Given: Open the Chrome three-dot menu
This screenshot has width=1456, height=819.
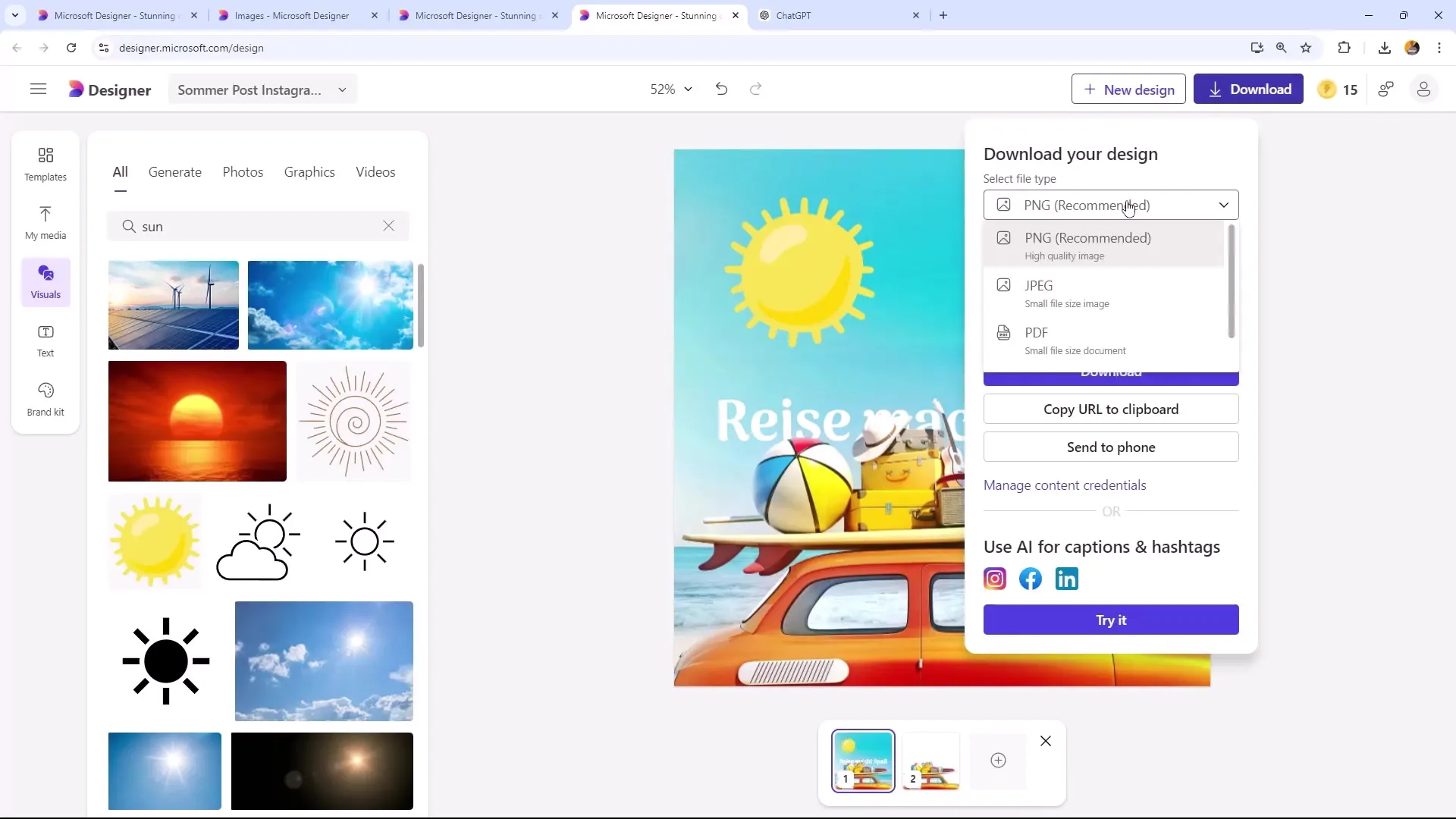Looking at the screenshot, I should tap(1439, 48).
